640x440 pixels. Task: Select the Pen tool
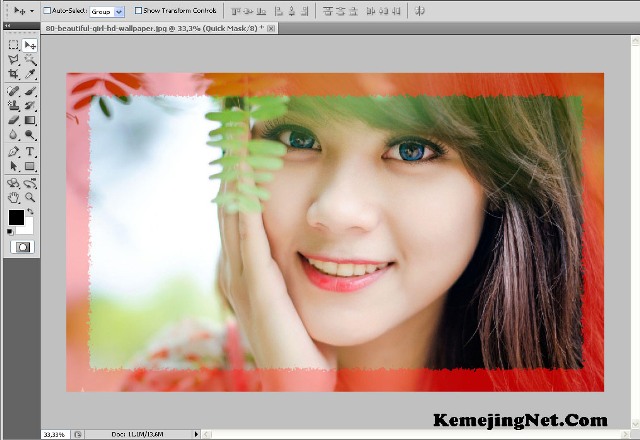click(x=13, y=151)
